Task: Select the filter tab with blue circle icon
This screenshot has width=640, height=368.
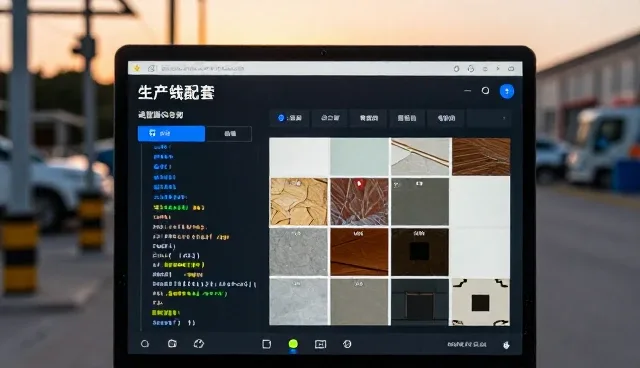Action: 289,118
